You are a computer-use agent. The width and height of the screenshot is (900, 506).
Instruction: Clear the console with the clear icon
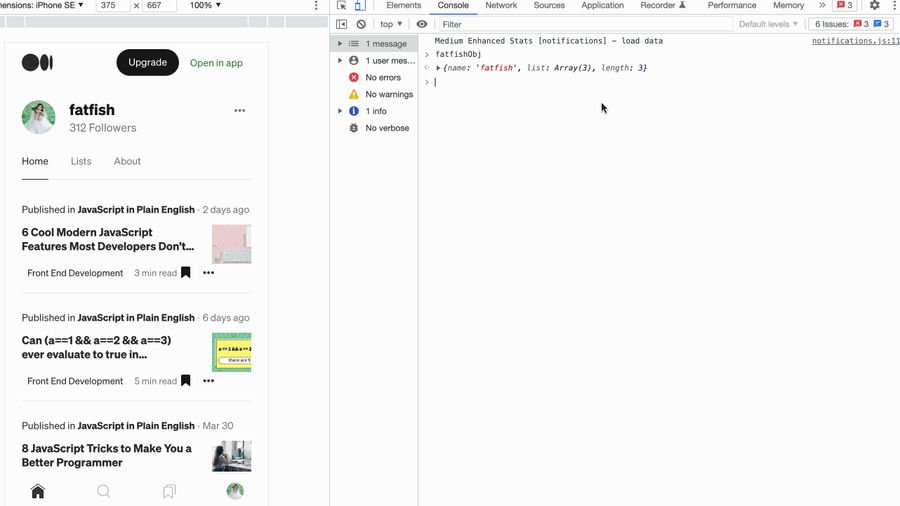pyautogui.click(x=361, y=24)
